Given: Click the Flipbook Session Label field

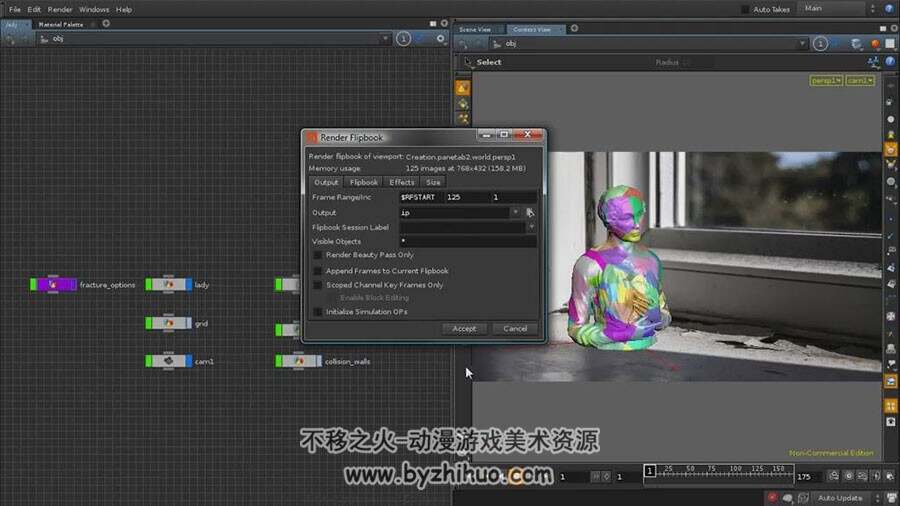Looking at the screenshot, I should coord(463,228).
